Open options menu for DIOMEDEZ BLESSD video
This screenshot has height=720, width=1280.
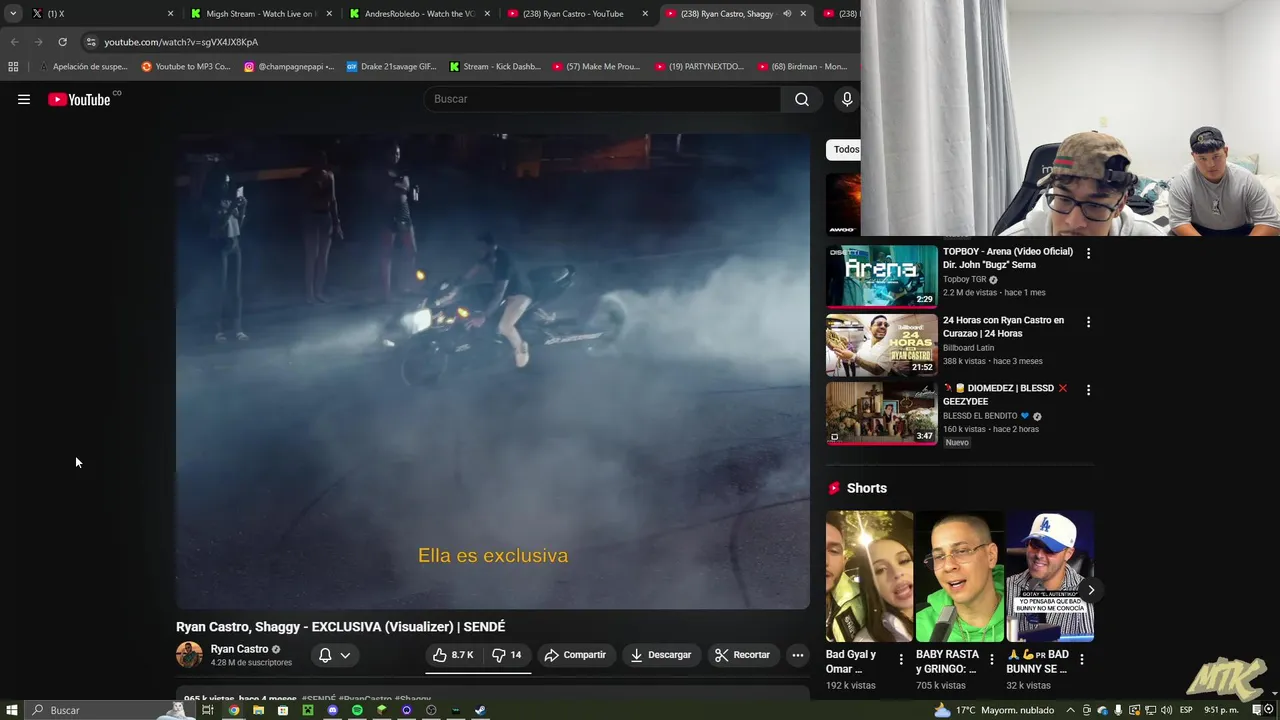point(1088,390)
